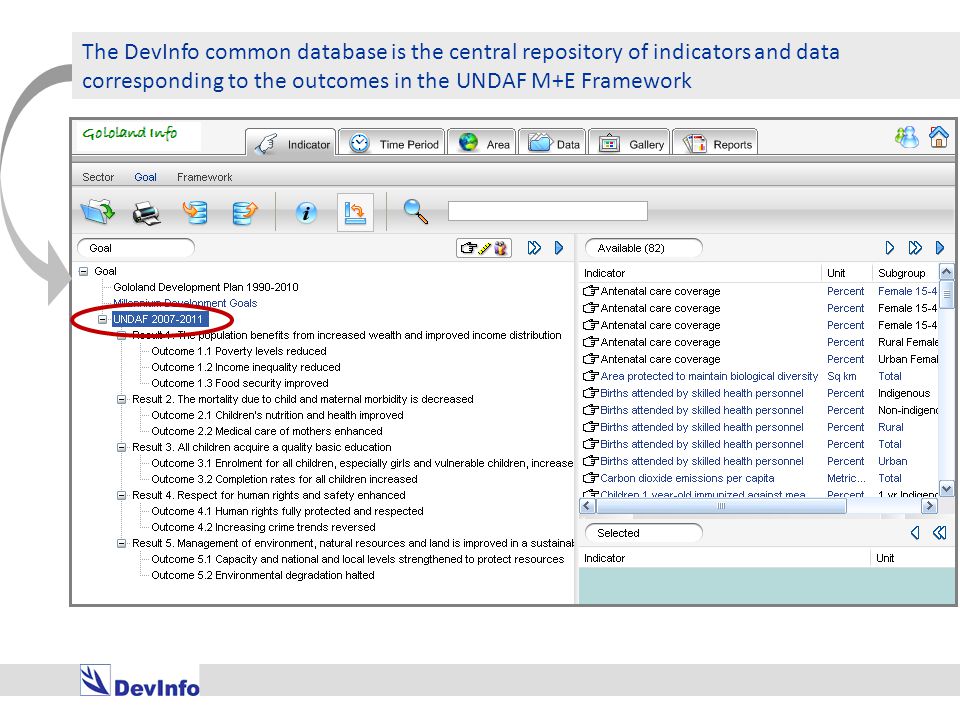Click the database export arrow icon
Viewport: 960px width, 720px height.
[x=245, y=212]
